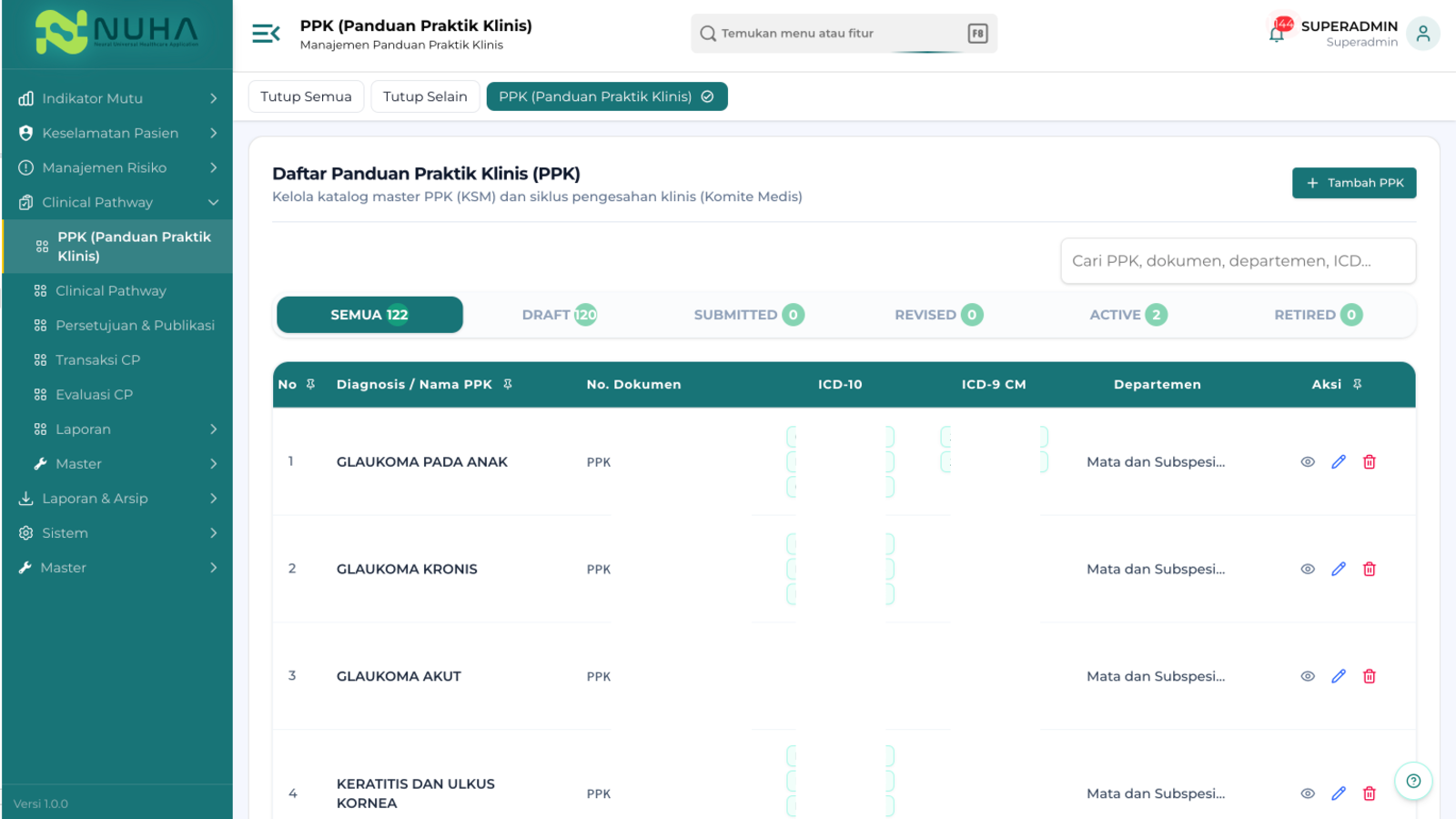Edit the GLAUKOMA AKUT row
Screen dimensions: 1456x819
1339,676
